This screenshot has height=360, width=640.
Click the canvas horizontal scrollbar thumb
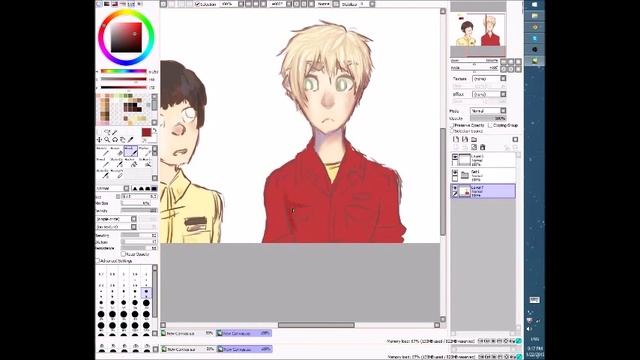point(316,325)
